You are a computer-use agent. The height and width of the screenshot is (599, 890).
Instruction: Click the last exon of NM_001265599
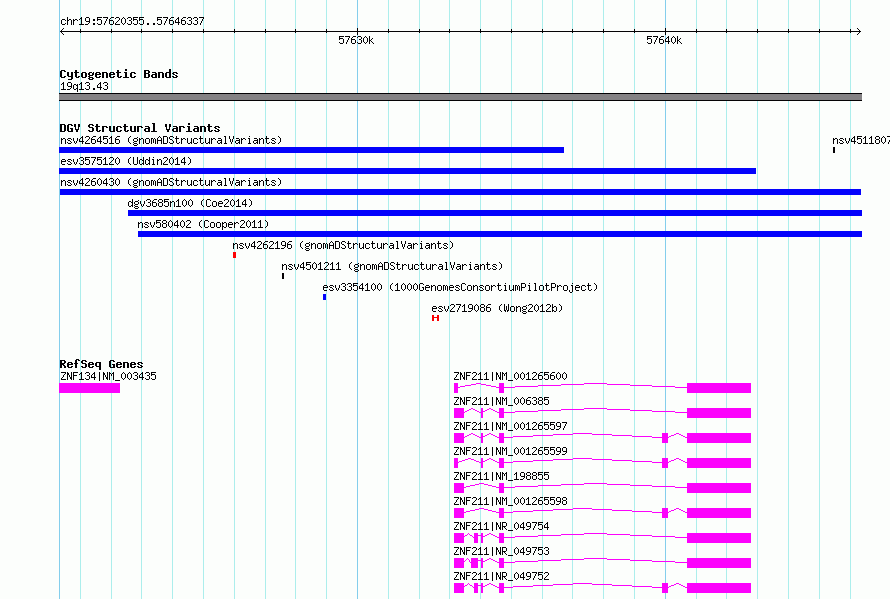click(719, 463)
